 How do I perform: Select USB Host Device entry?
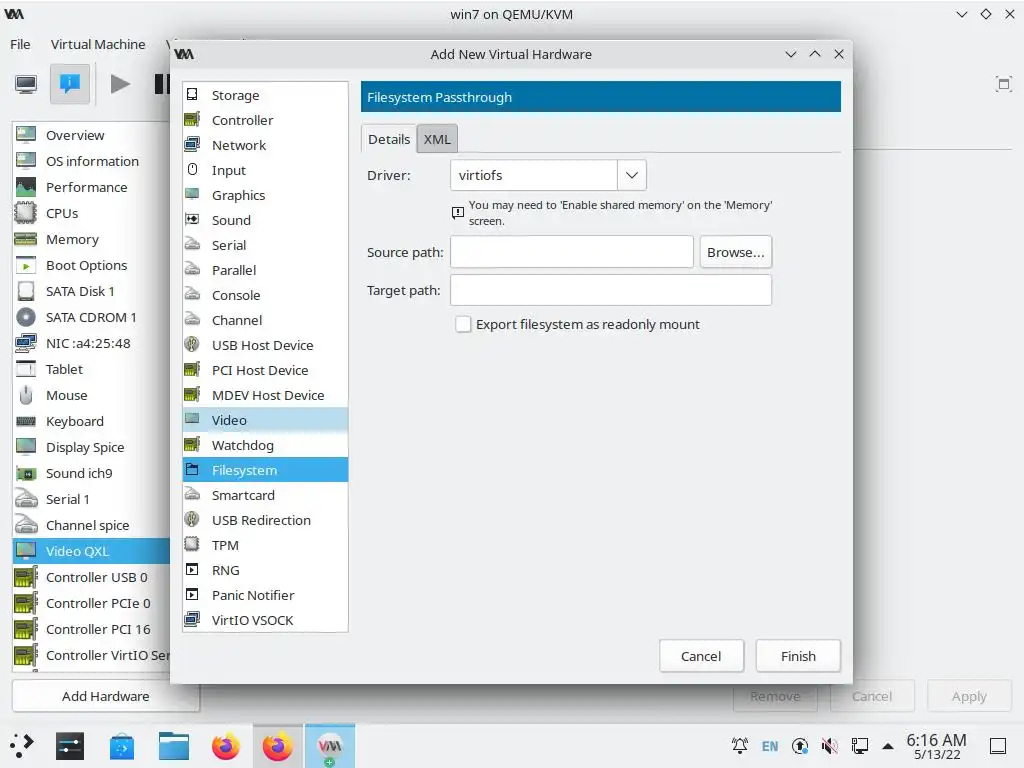265,345
